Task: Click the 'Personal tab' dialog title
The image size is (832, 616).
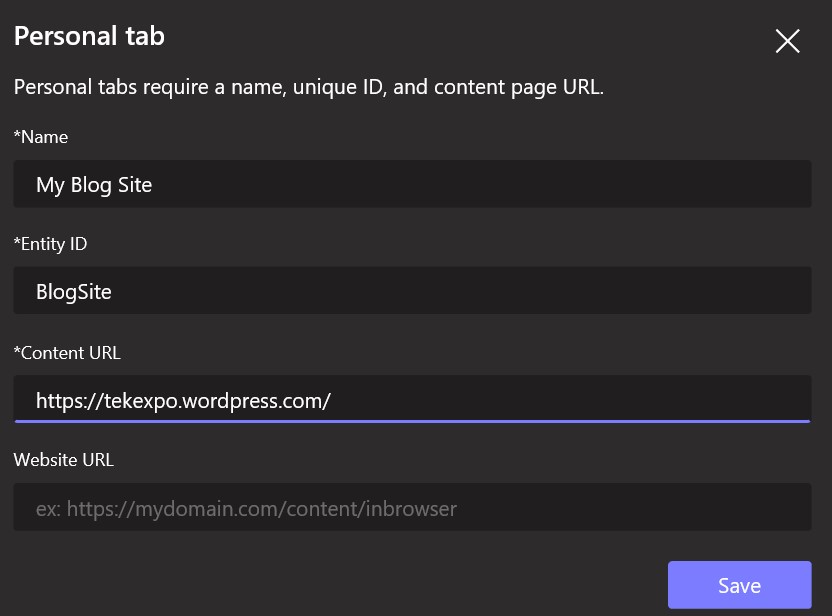Action: [x=89, y=37]
